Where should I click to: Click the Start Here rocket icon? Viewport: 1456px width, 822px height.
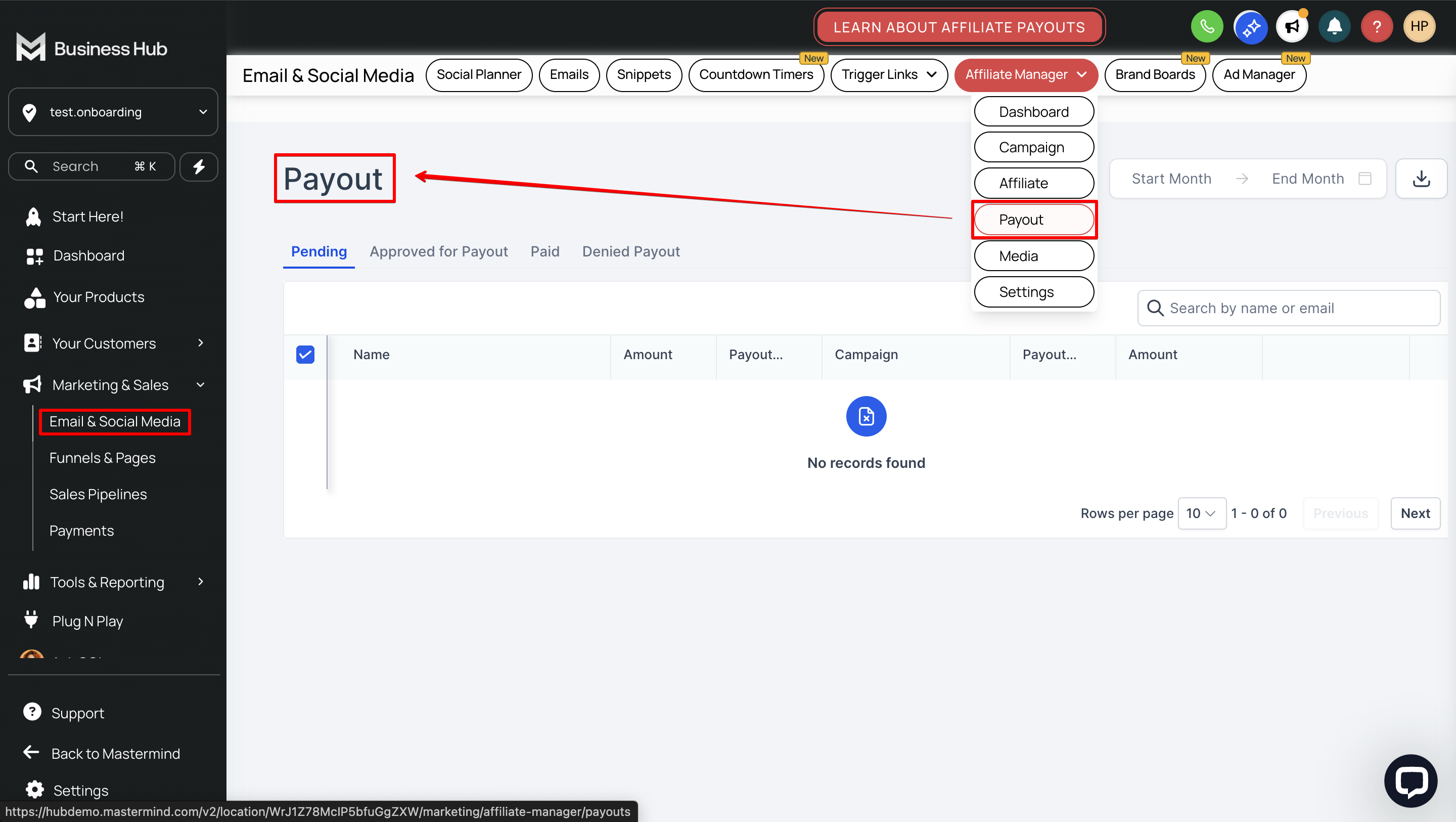[33, 217]
